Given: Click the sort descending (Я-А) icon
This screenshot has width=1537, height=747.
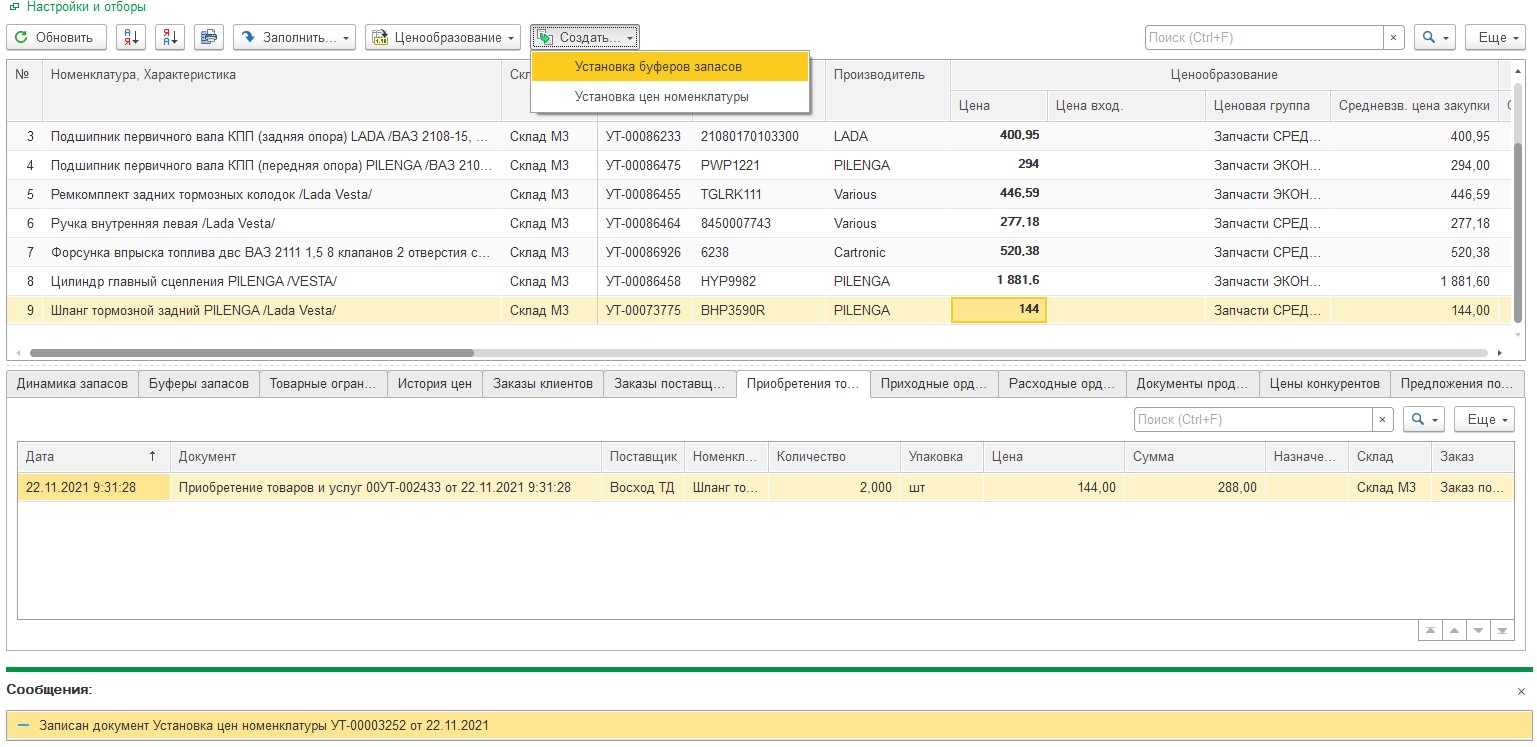Looking at the screenshot, I should 170,38.
